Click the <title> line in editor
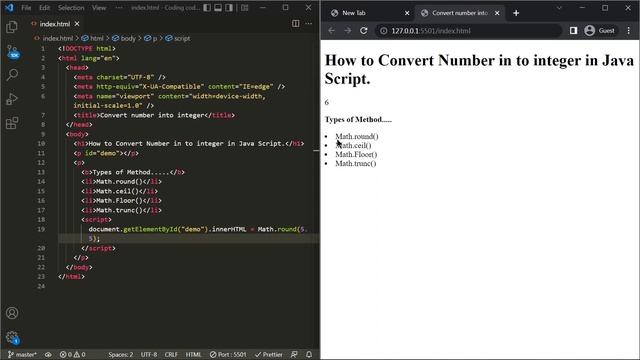640x360 pixels. pos(154,115)
